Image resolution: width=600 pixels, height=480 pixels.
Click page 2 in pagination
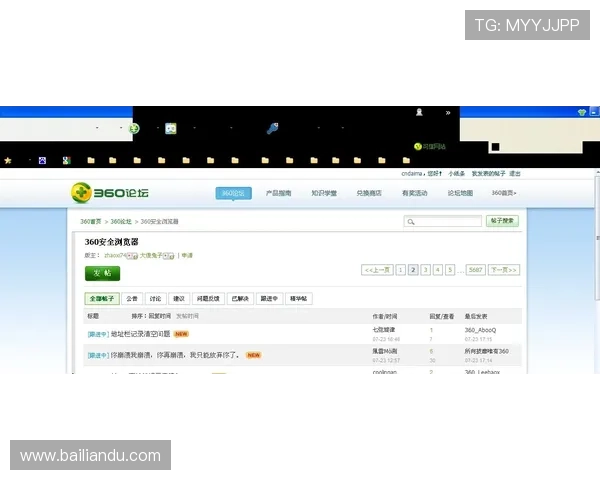pos(413,270)
